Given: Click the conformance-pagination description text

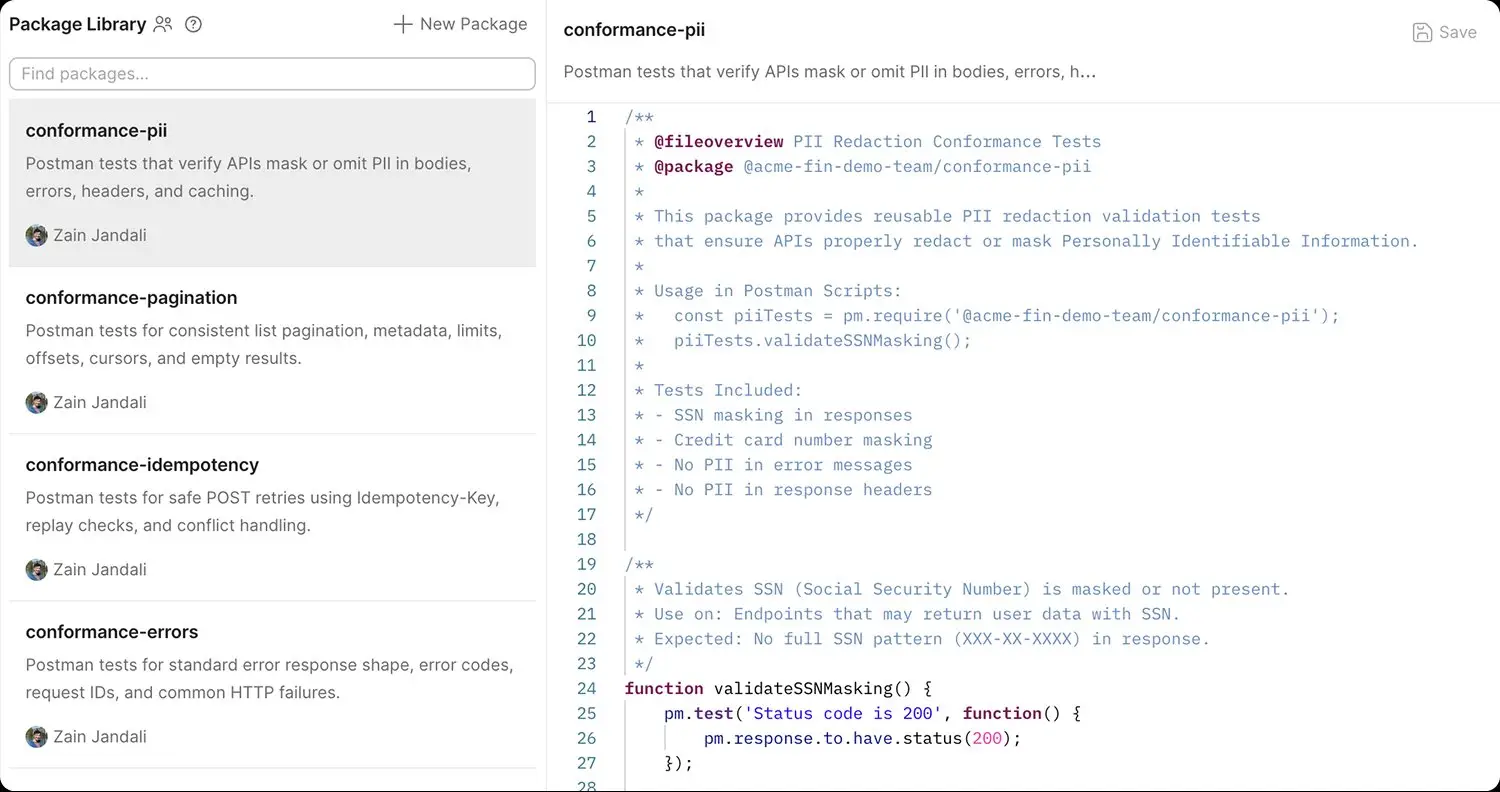Looking at the screenshot, I should (264, 344).
